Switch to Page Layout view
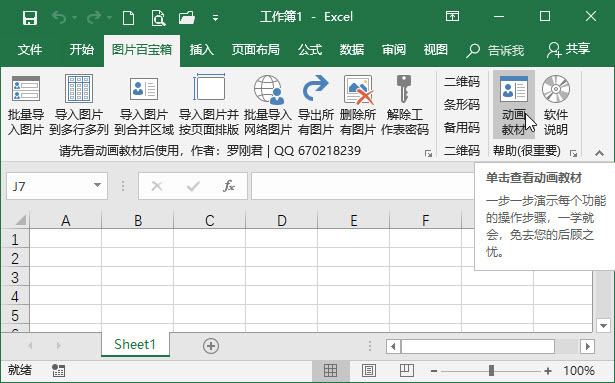Viewport: 615px width, 383px height. (368, 370)
